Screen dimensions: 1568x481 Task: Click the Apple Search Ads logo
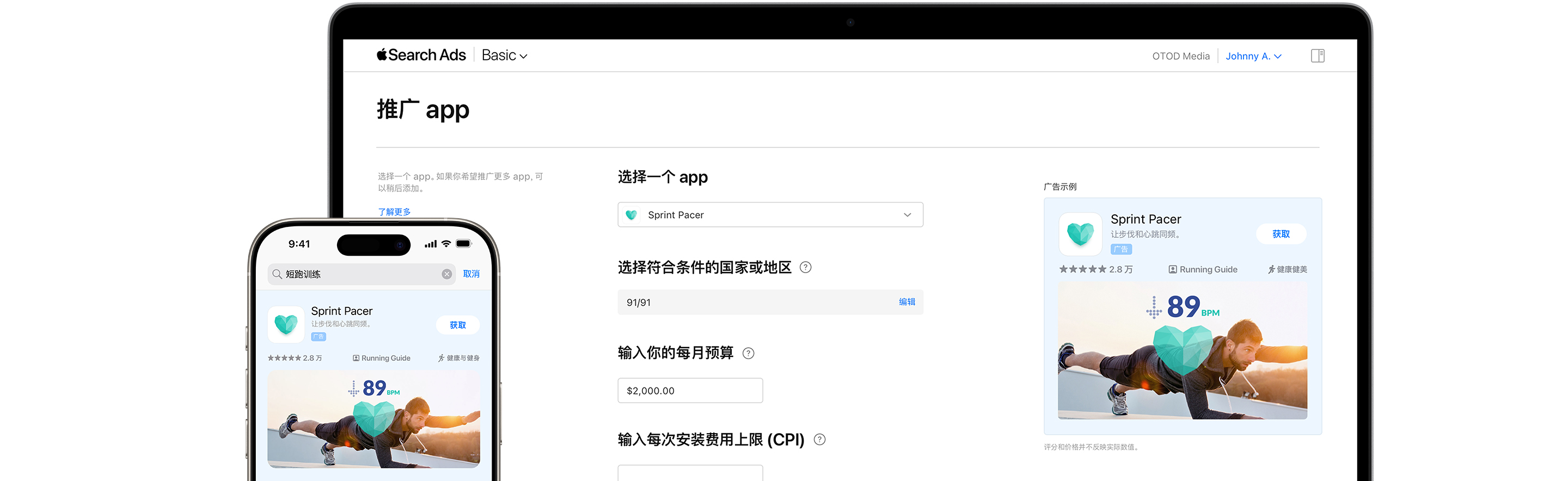pos(421,55)
